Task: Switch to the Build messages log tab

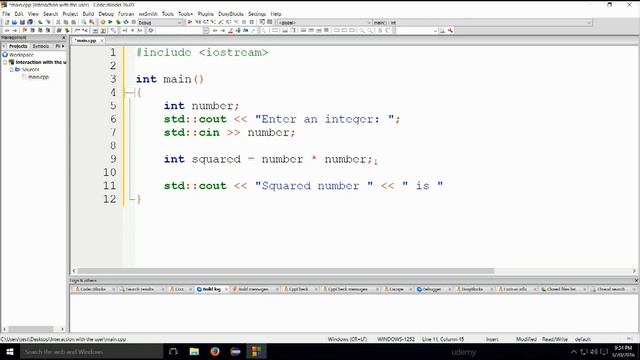Action: tap(253, 289)
